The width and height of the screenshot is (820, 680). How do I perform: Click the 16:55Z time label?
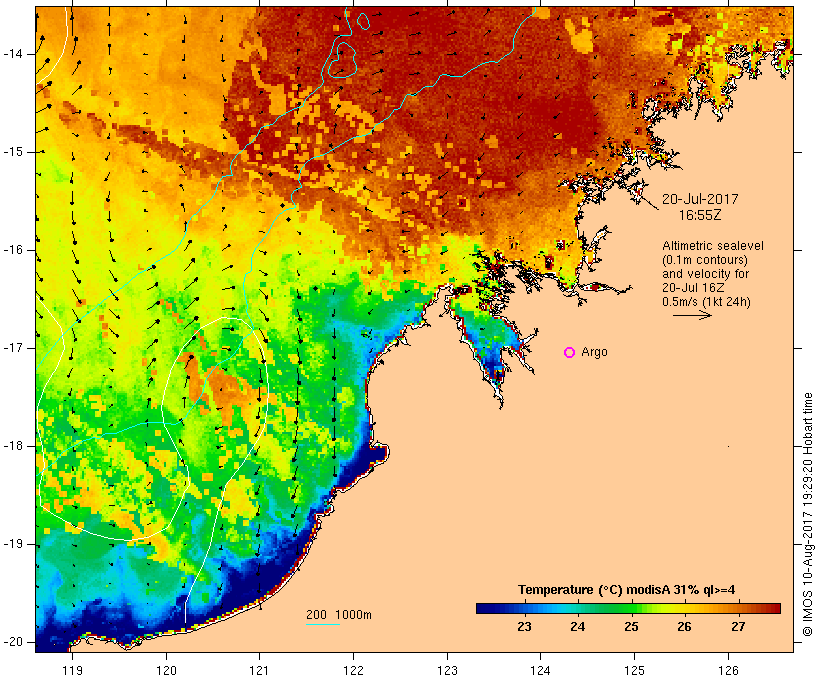(700, 215)
